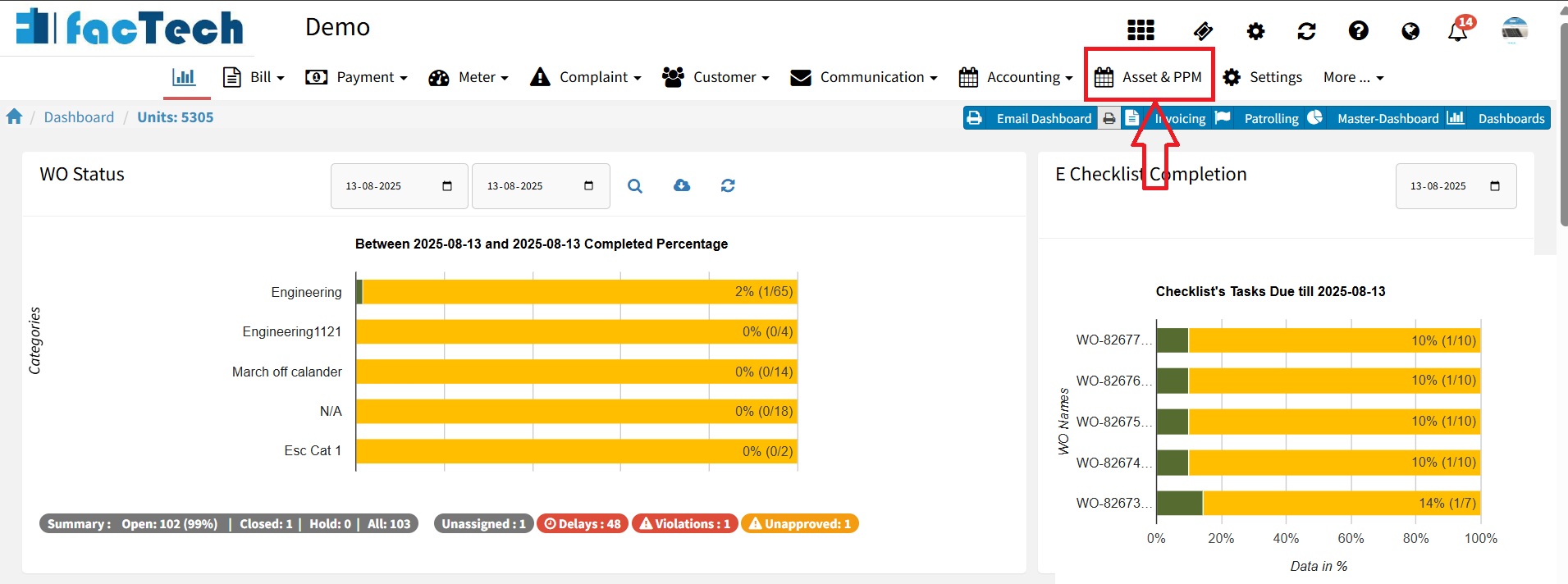
Task: Download WO Status via cloud icon
Action: (681, 186)
